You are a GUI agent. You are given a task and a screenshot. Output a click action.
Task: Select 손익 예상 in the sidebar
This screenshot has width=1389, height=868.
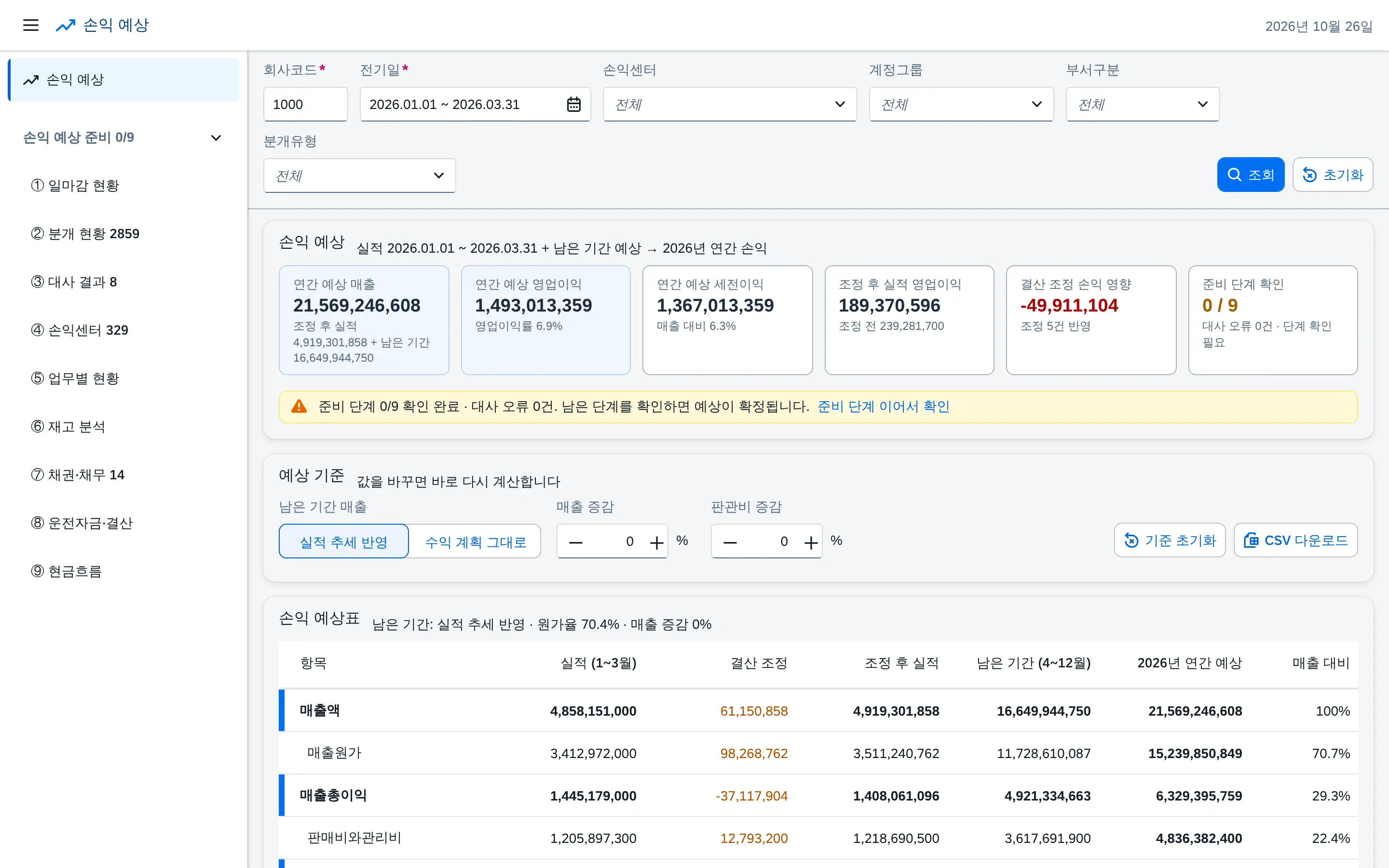(x=124, y=80)
